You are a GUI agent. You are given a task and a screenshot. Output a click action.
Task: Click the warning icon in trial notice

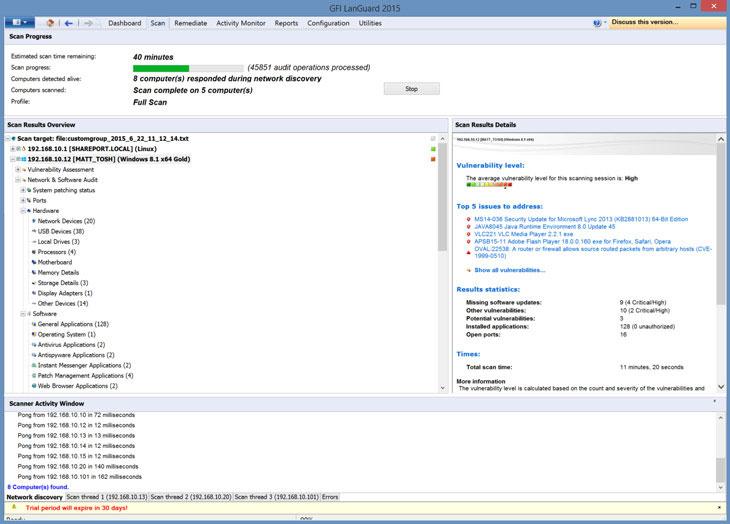tap(14, 507)
